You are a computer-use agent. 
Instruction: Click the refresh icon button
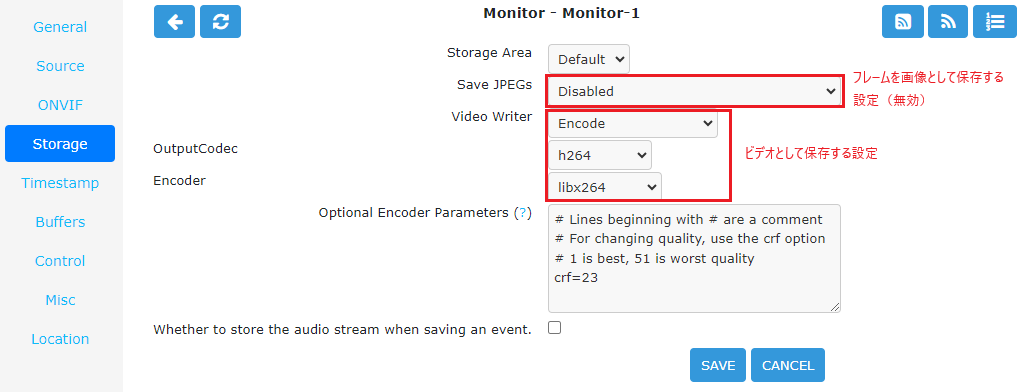221,22
